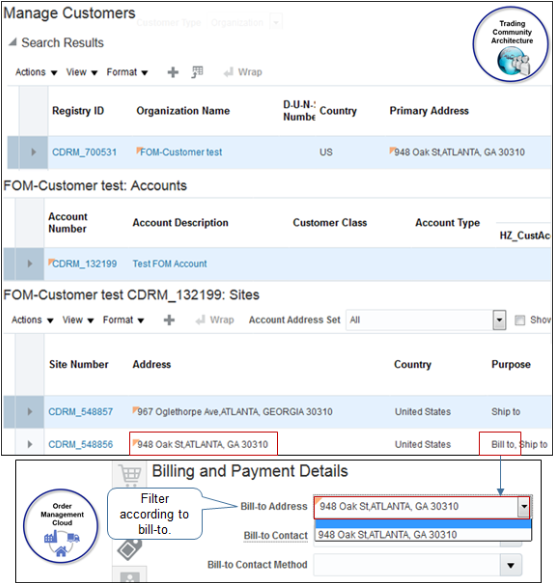Click the Site Number column header

[79, 364]
